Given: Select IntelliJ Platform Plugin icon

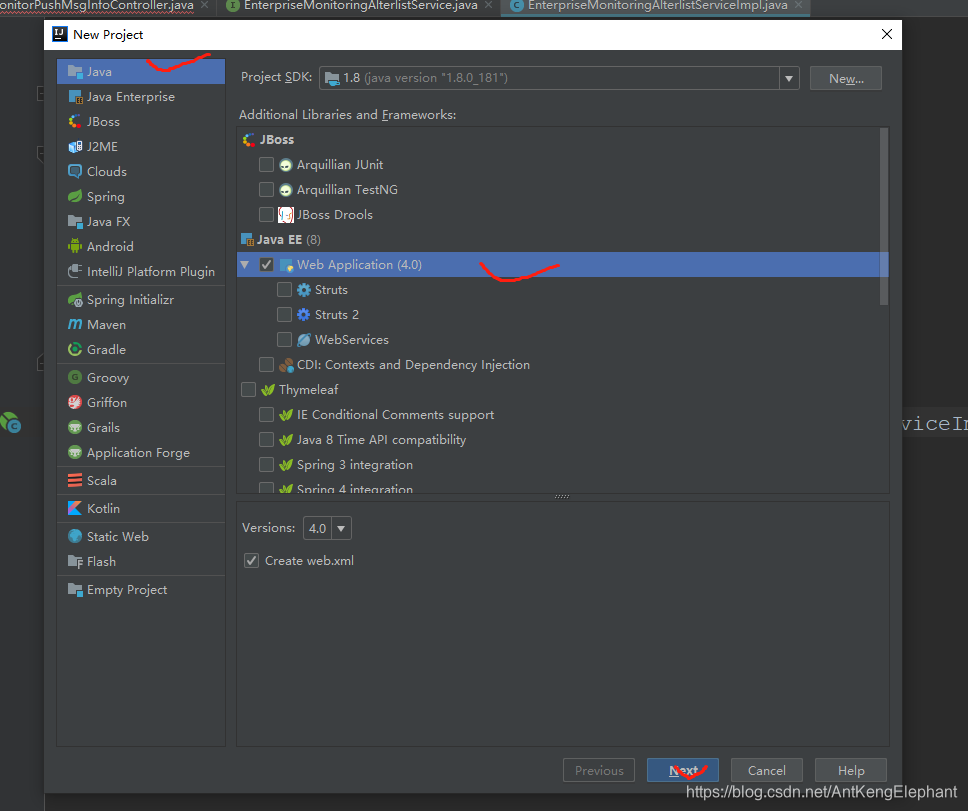Looking at the screenshot, I should (75, 272).
